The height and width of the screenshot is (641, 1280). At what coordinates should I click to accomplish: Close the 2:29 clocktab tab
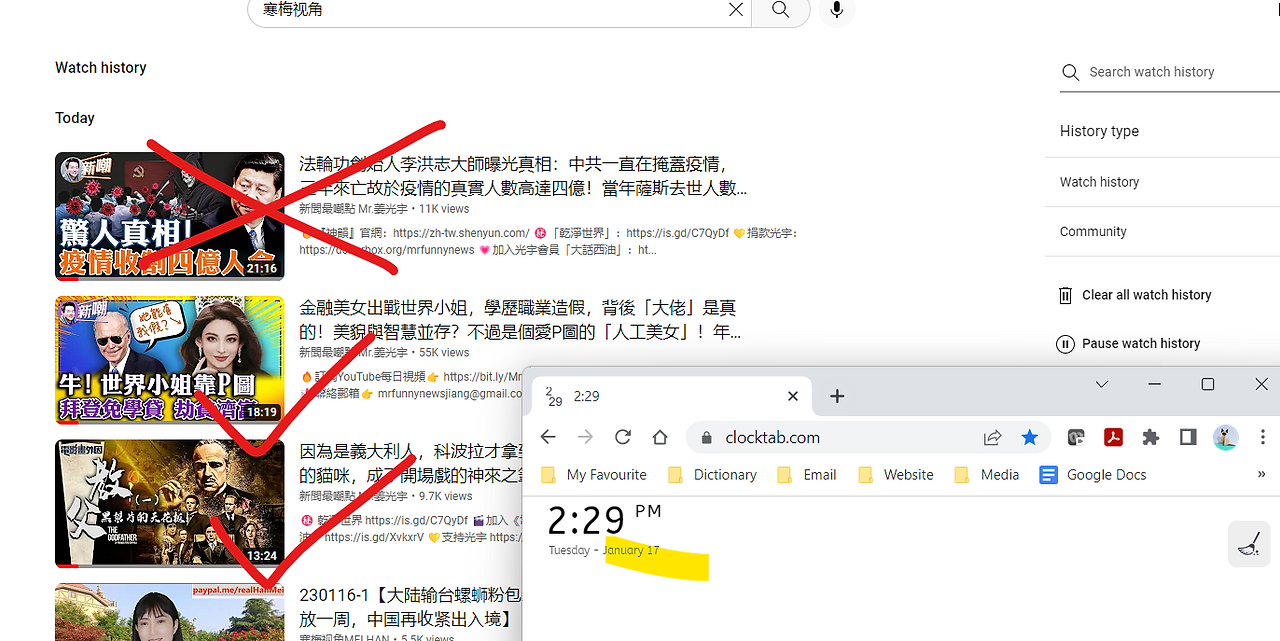793,396
